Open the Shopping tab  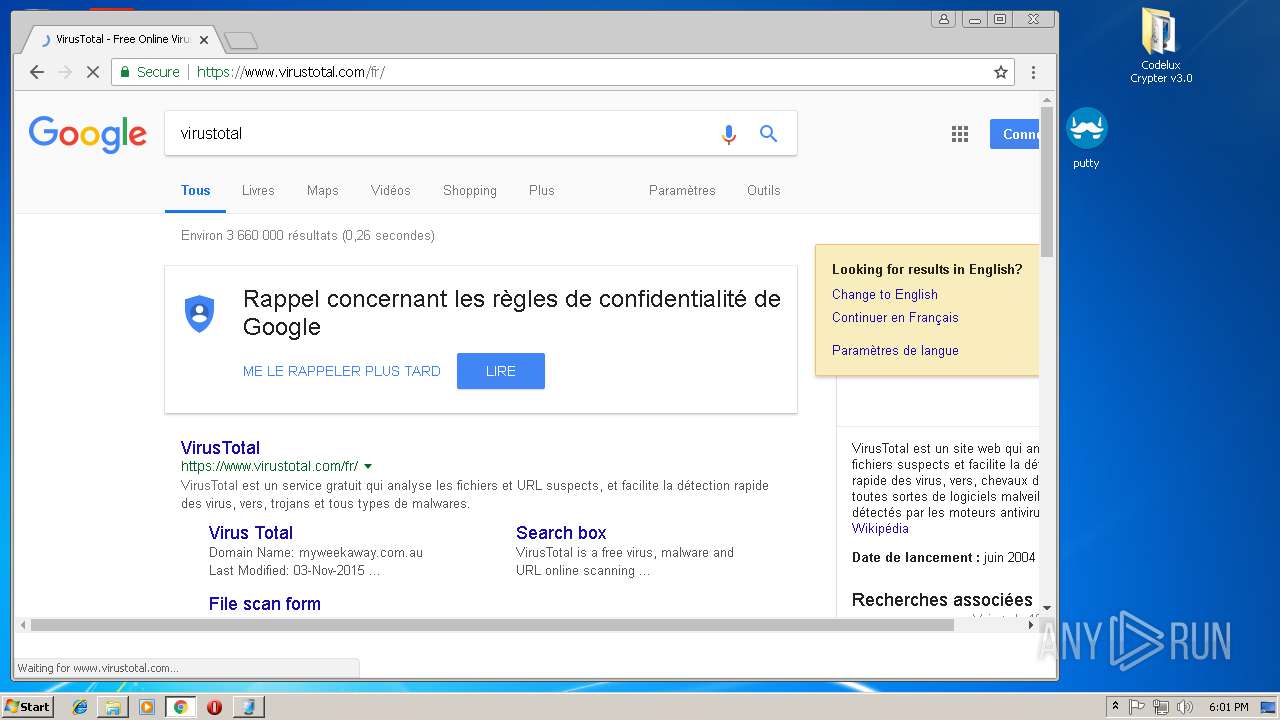pyautogui.click(x=470, y=190)
